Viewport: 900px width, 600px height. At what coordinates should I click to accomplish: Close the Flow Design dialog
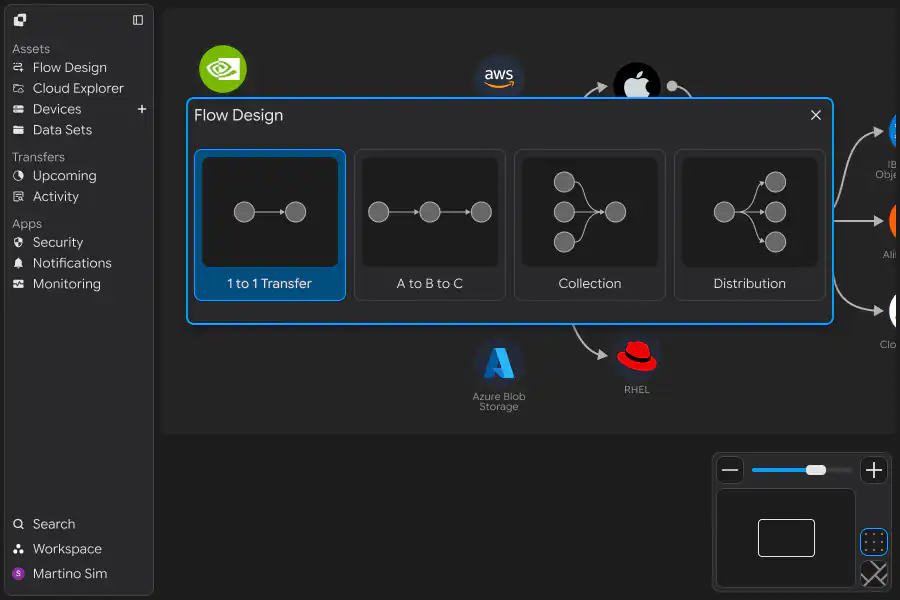816,115
